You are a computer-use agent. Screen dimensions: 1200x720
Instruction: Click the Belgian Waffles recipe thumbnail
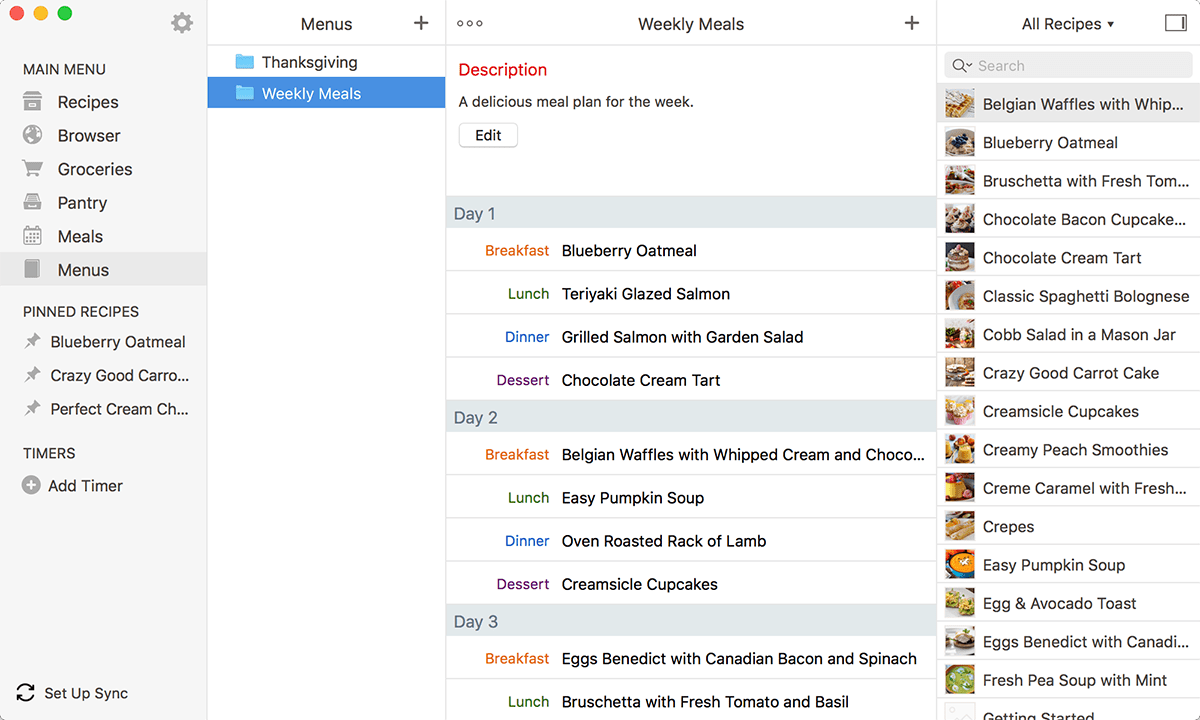(x=959, y=103)
